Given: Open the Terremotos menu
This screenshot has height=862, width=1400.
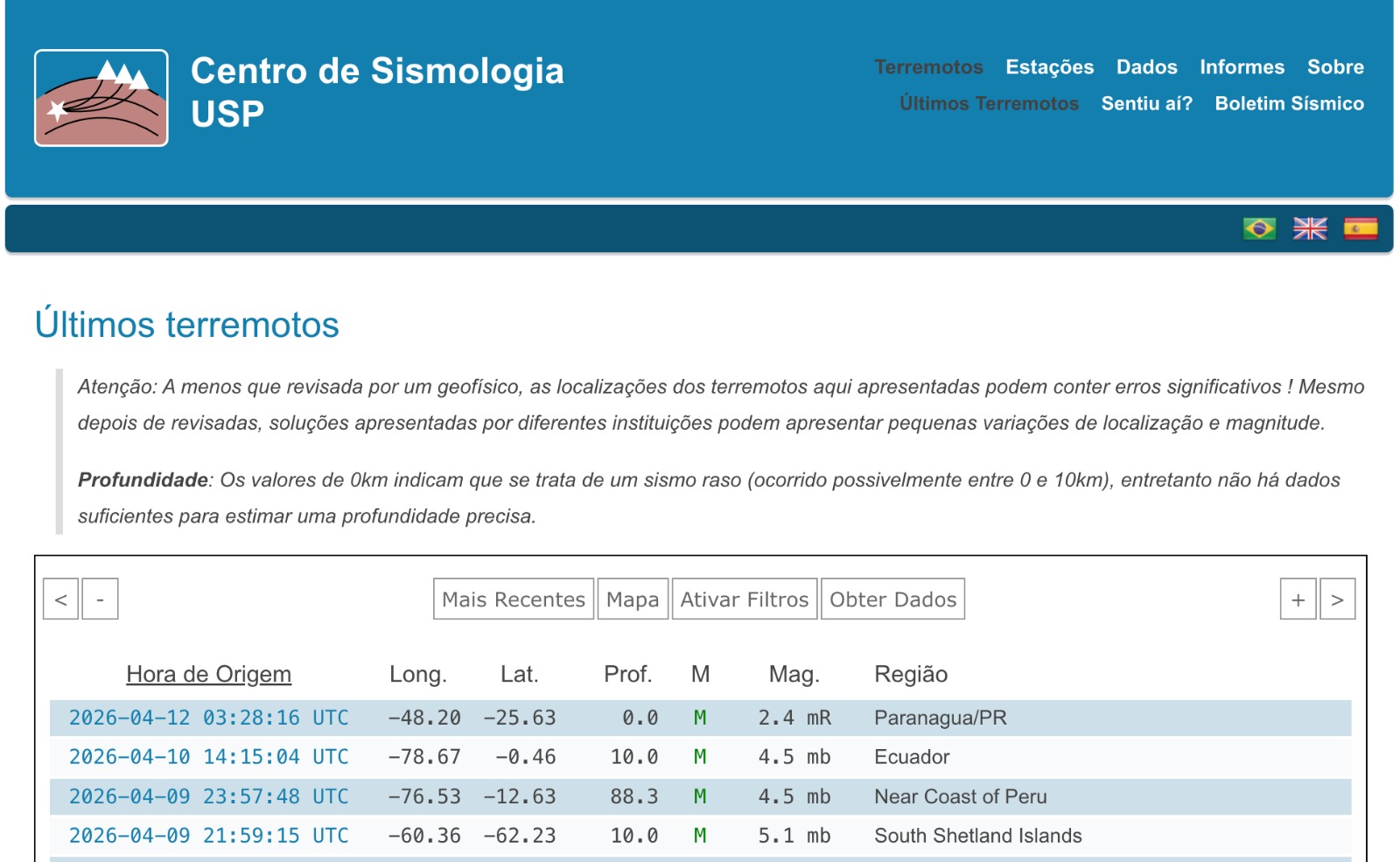Looking at the screenshot, I should coord(928,67).
